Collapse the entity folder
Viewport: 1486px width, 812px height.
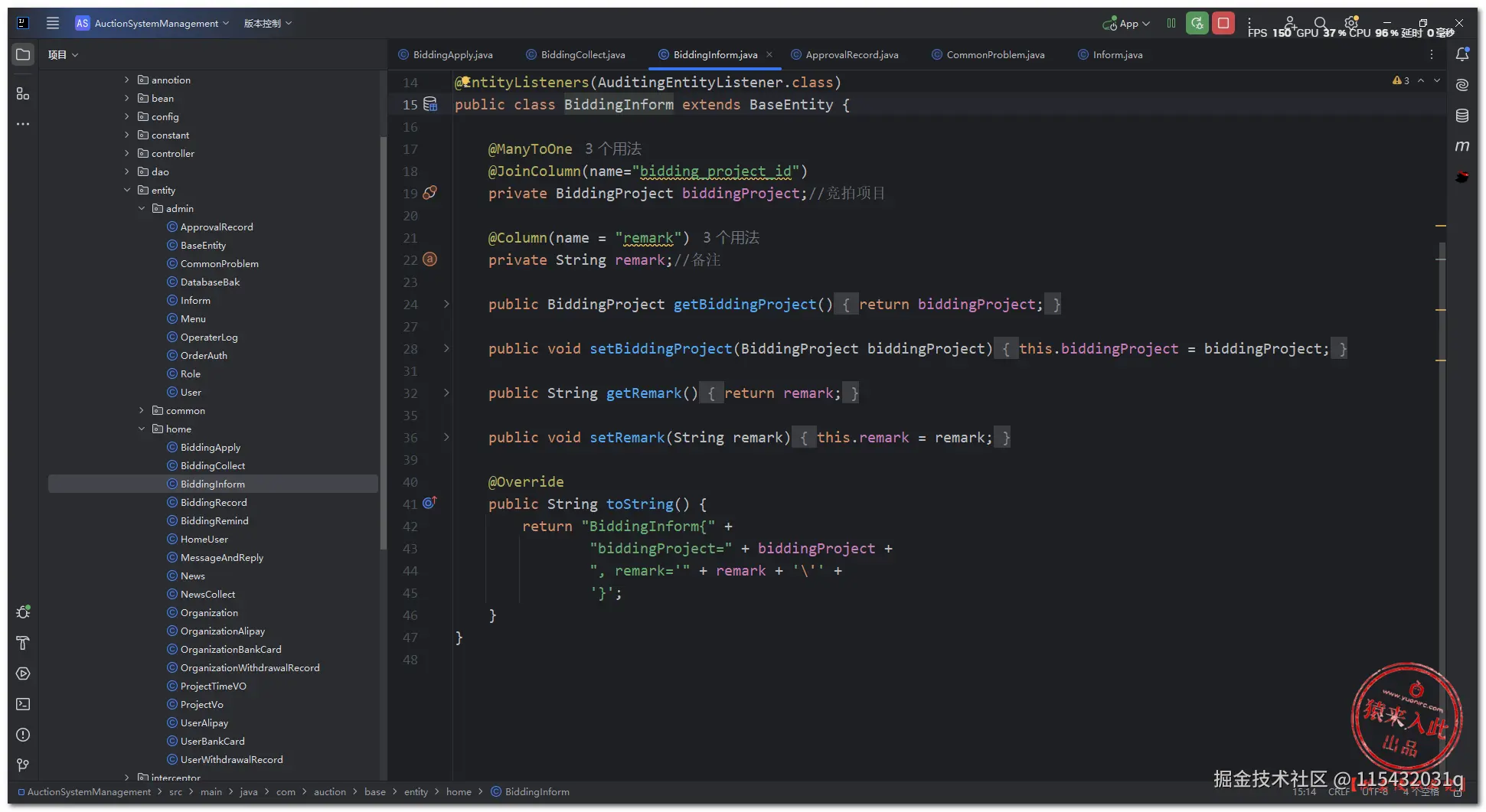[x=127, y=190]
